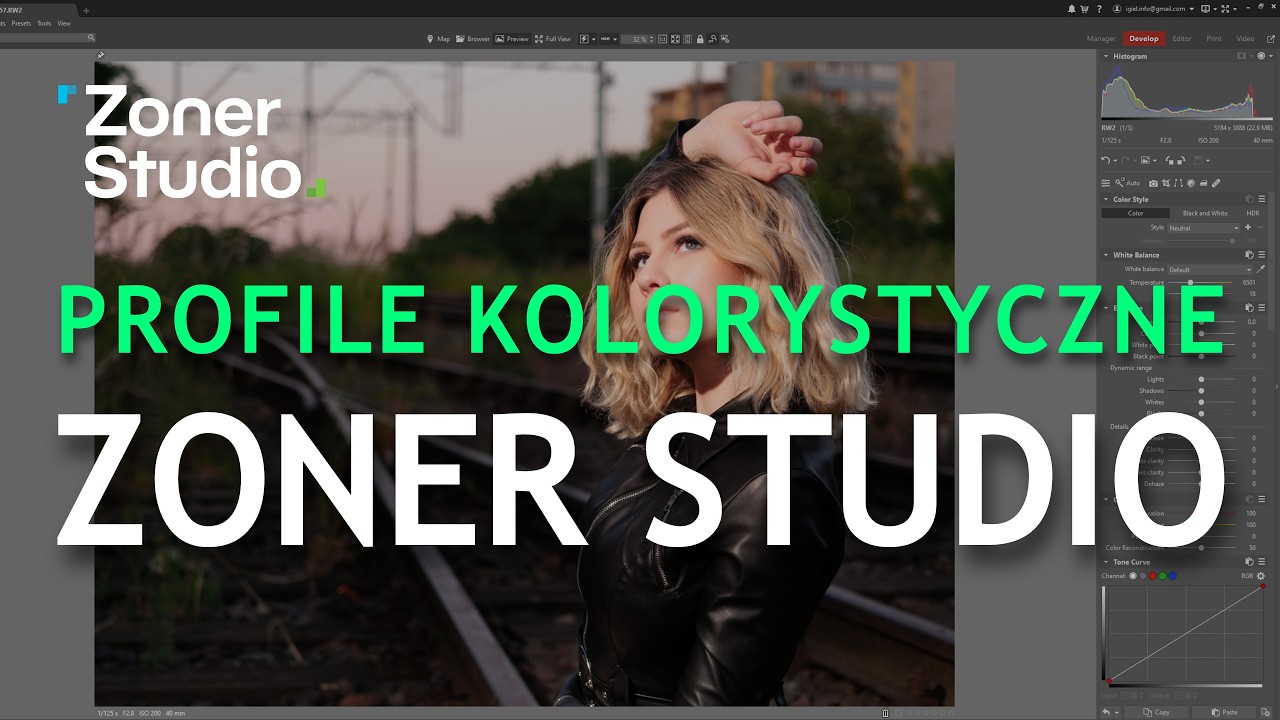
Task: Redo the develop step
Action: [1126, 160]
